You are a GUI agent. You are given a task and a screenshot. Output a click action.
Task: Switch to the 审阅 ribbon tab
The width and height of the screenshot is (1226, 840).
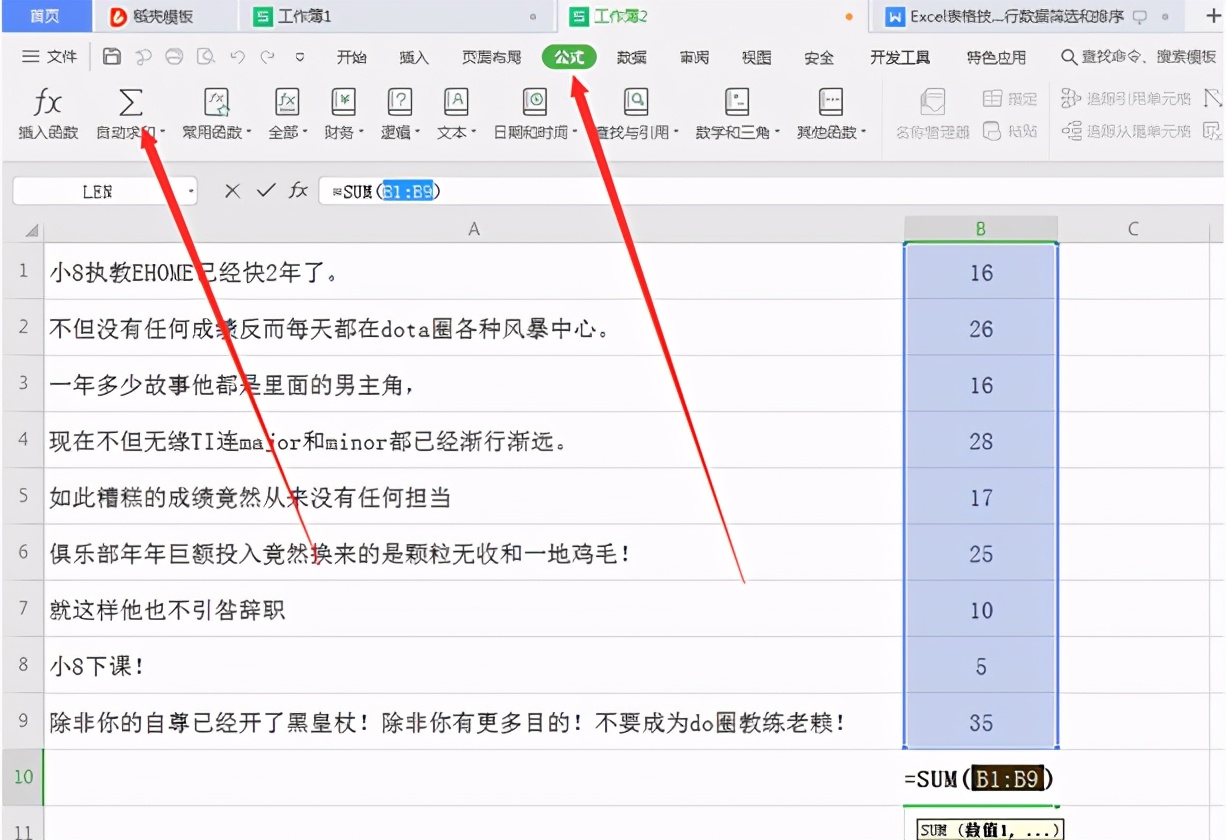[694, 57]
